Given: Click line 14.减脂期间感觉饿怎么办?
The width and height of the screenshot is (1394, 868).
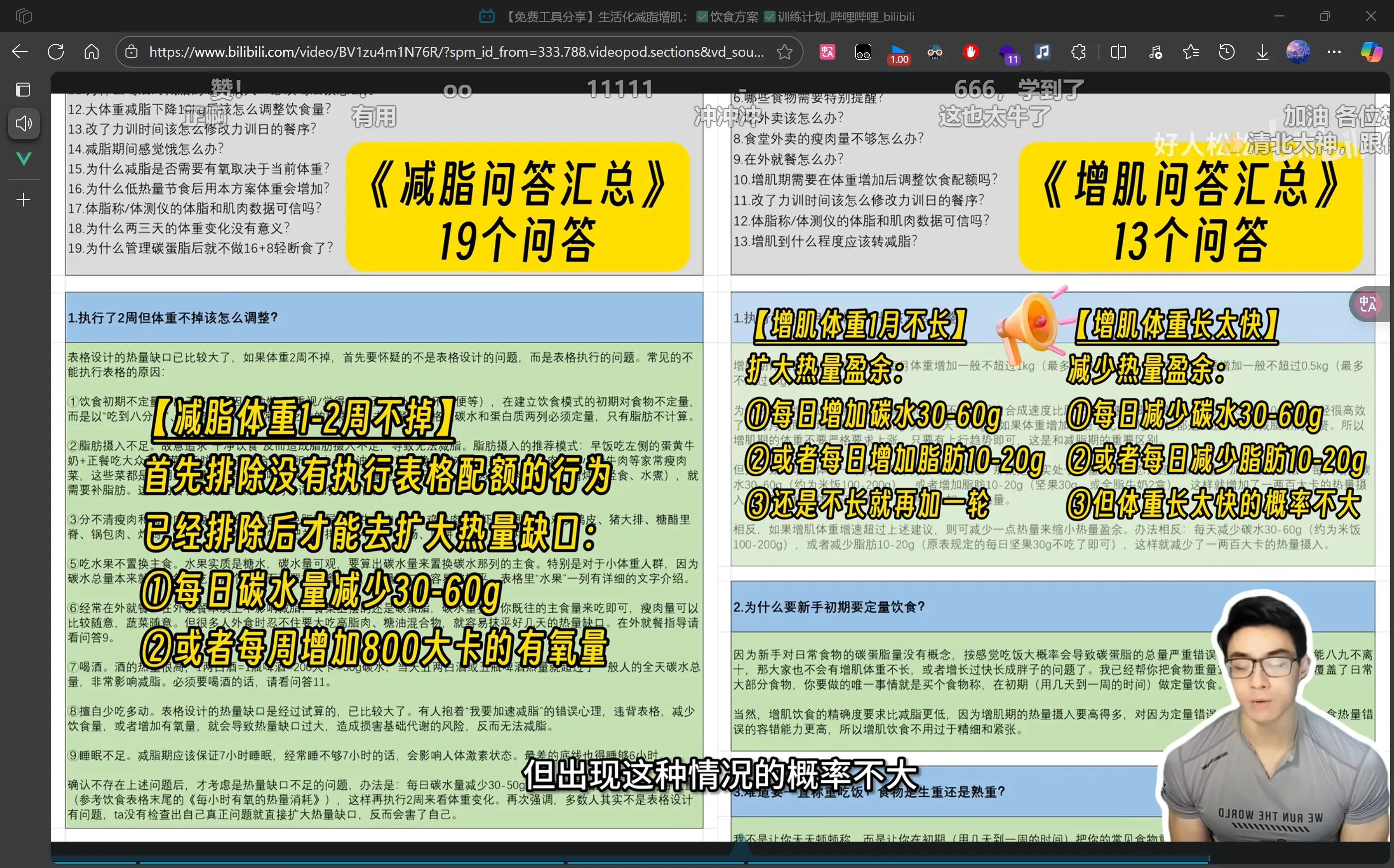Looking at the screenshot, I should pyautogui.click(x=146, y=149).
